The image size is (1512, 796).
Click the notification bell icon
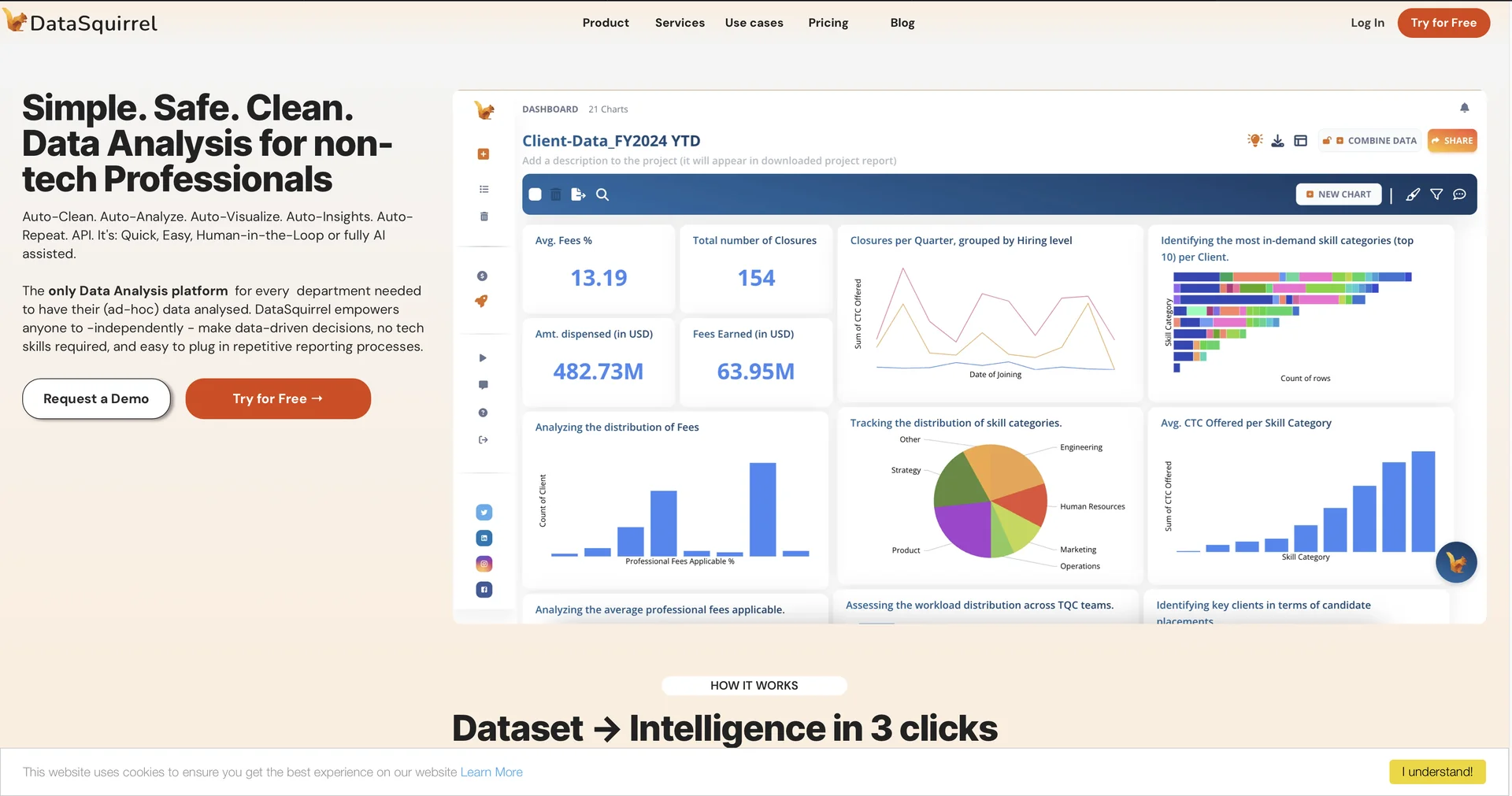click(1465, 108)
